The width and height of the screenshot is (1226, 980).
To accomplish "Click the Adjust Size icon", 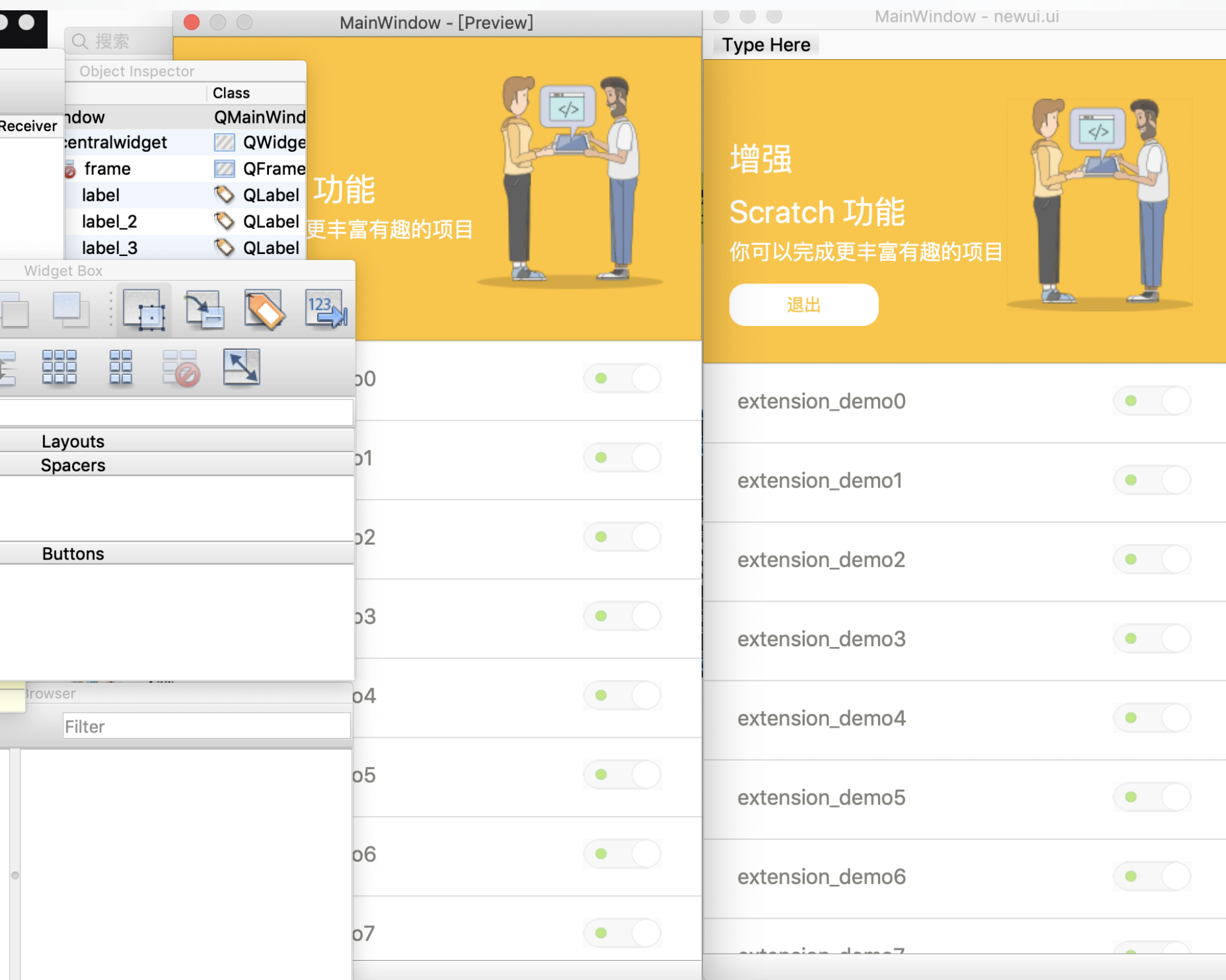I will tap(241, 367).
